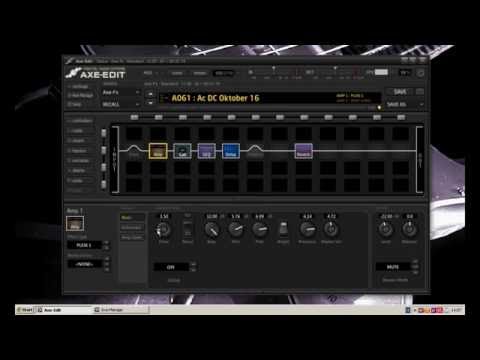This screenshot has width=480, height=360.
Task: Click the white CPU usage bar in the toolbar
Action: [381, 72]
